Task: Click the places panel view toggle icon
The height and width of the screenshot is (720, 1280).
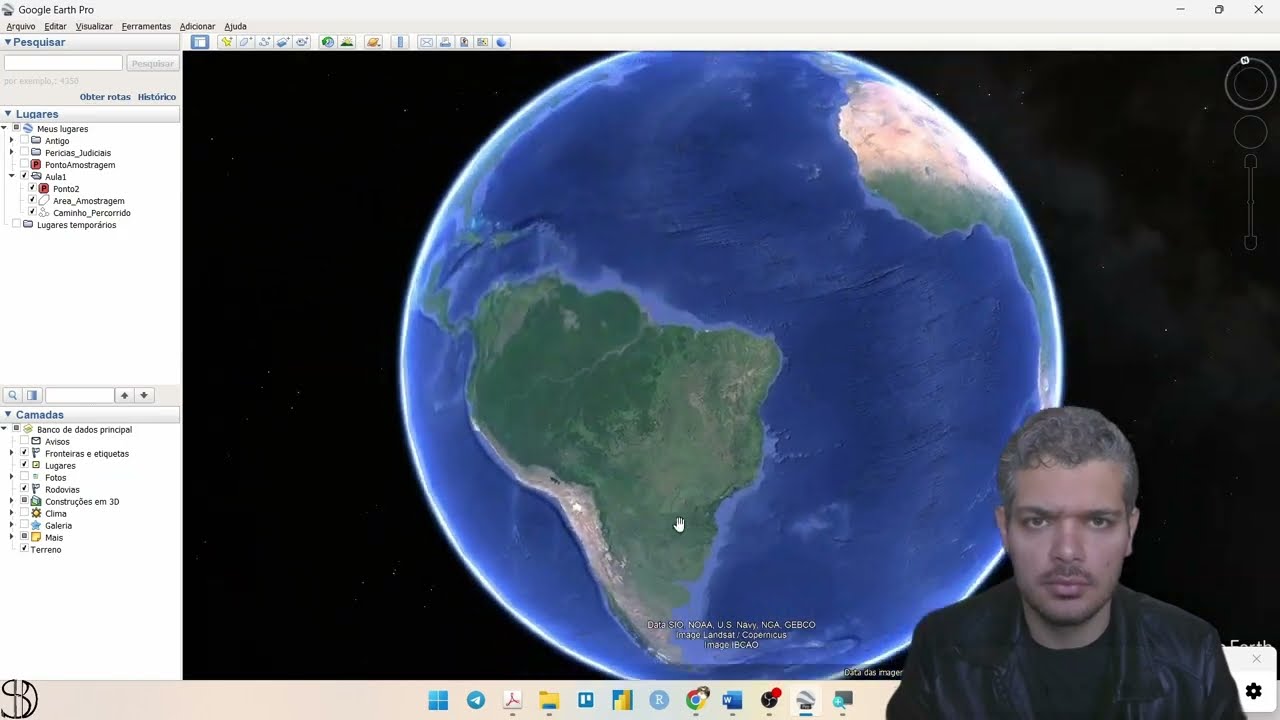Action: point(32,395)
